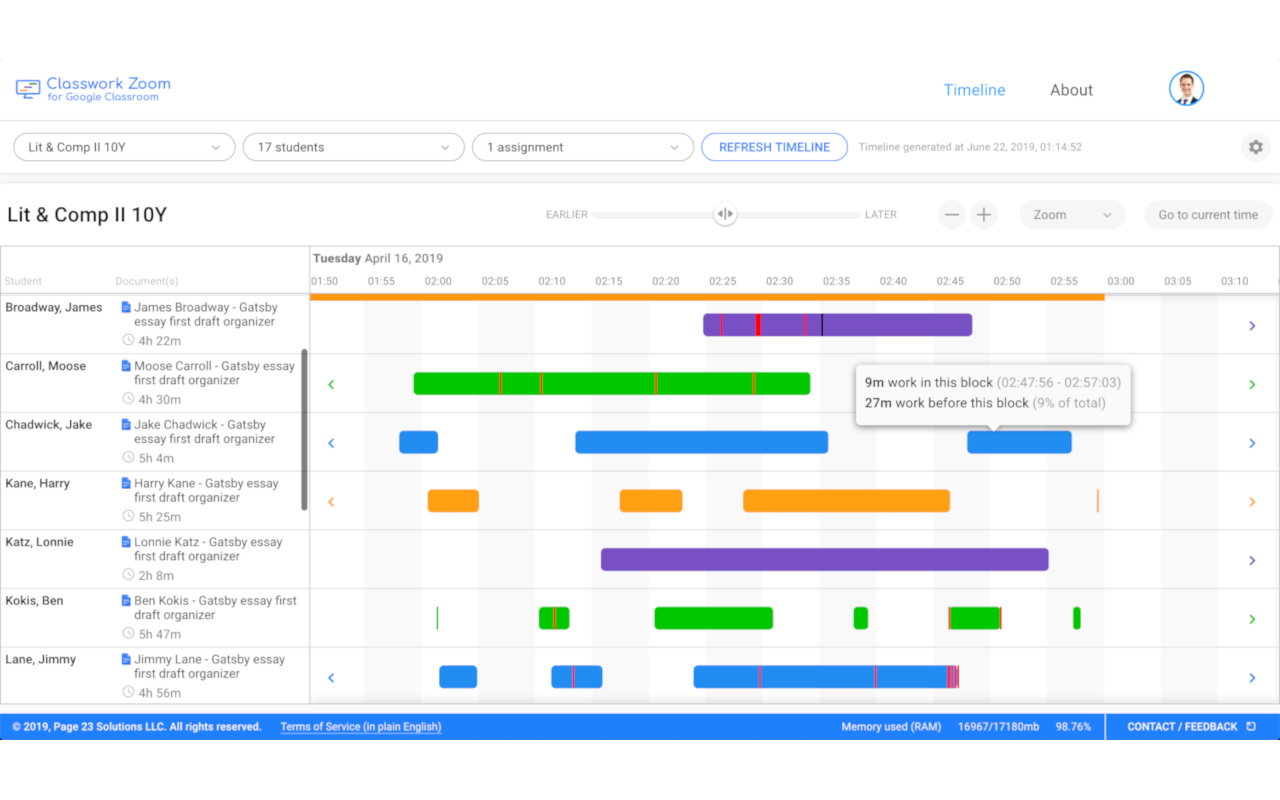Image resolution: width=1280 pixels, height=800 pixels.
Task: Expand earlier activity chevron on Jake Chadwick's row
Action: tap(331, 442)
